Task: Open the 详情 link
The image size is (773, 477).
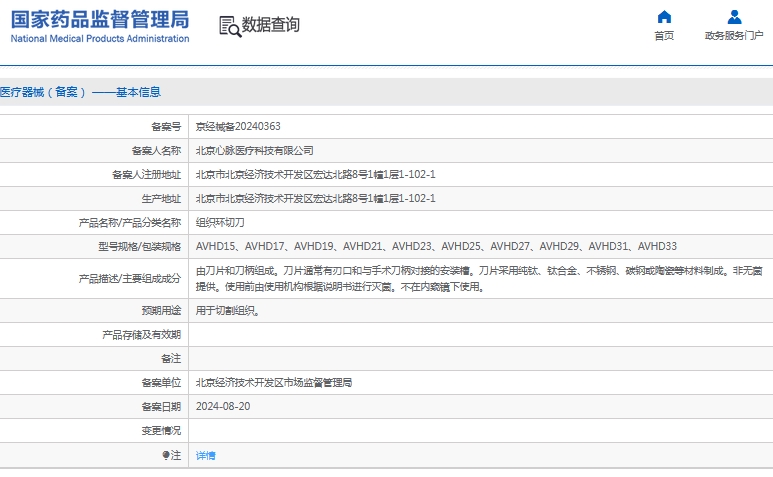Action: 206,455
